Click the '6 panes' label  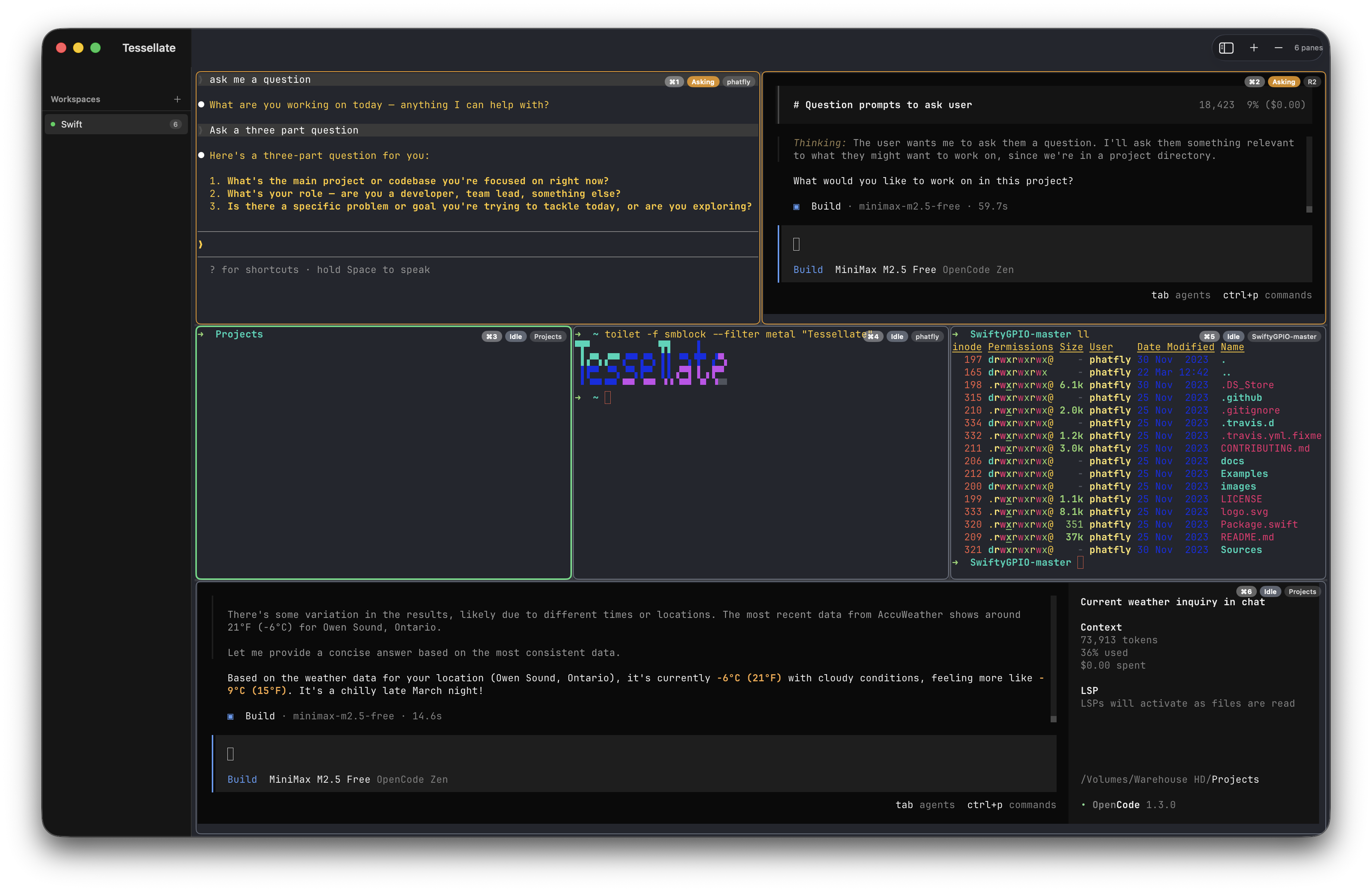click(x=1309, y=48)
